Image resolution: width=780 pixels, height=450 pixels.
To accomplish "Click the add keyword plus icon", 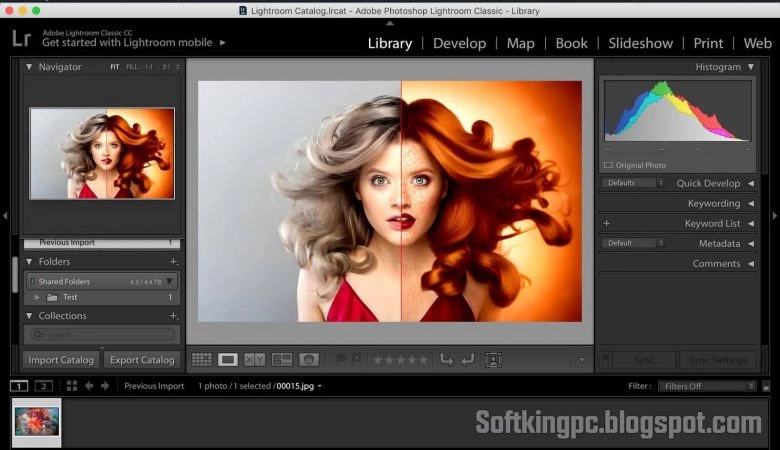I will (x=607, y=224).
